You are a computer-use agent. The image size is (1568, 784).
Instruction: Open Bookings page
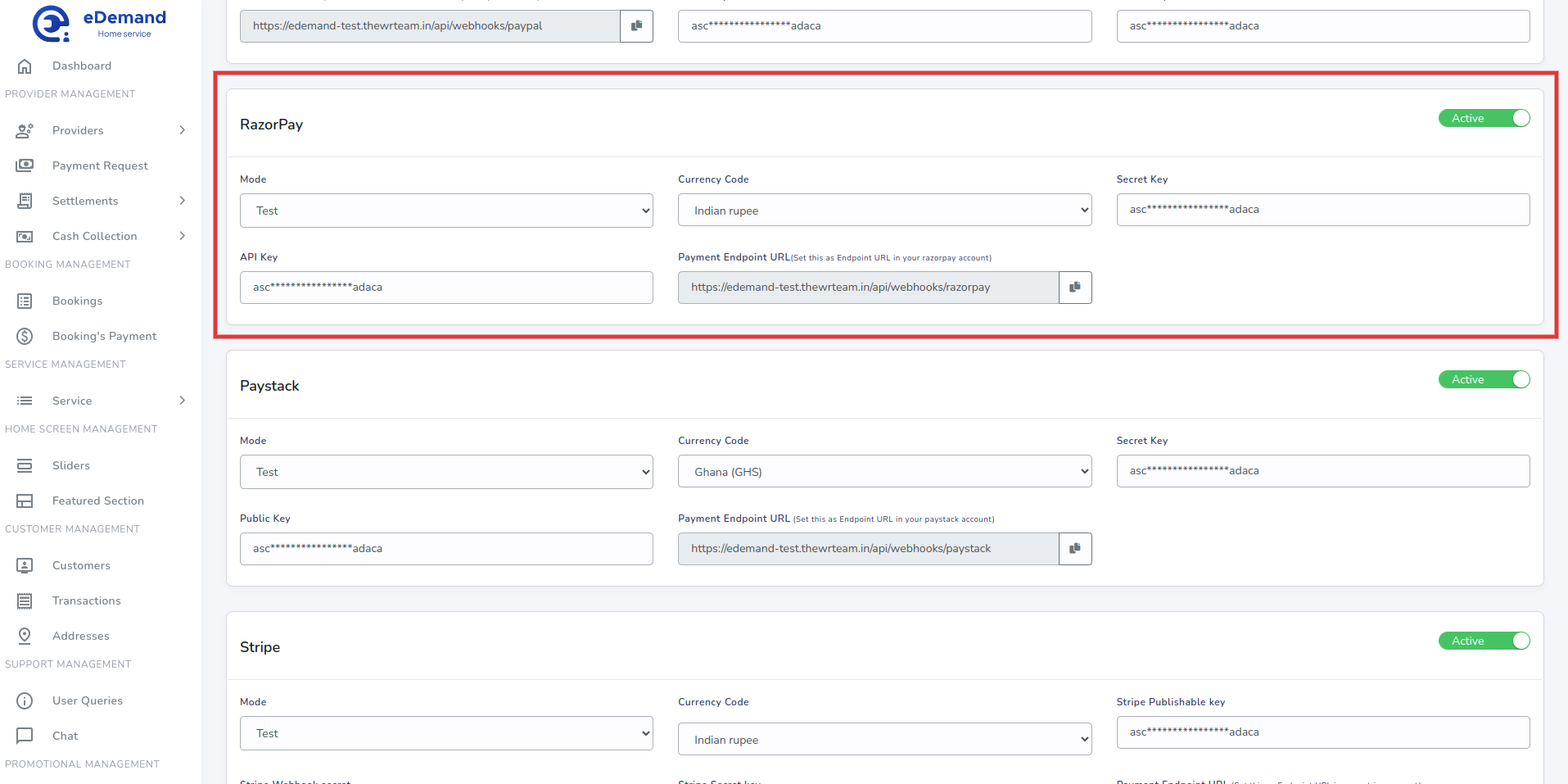click(77, 301)
